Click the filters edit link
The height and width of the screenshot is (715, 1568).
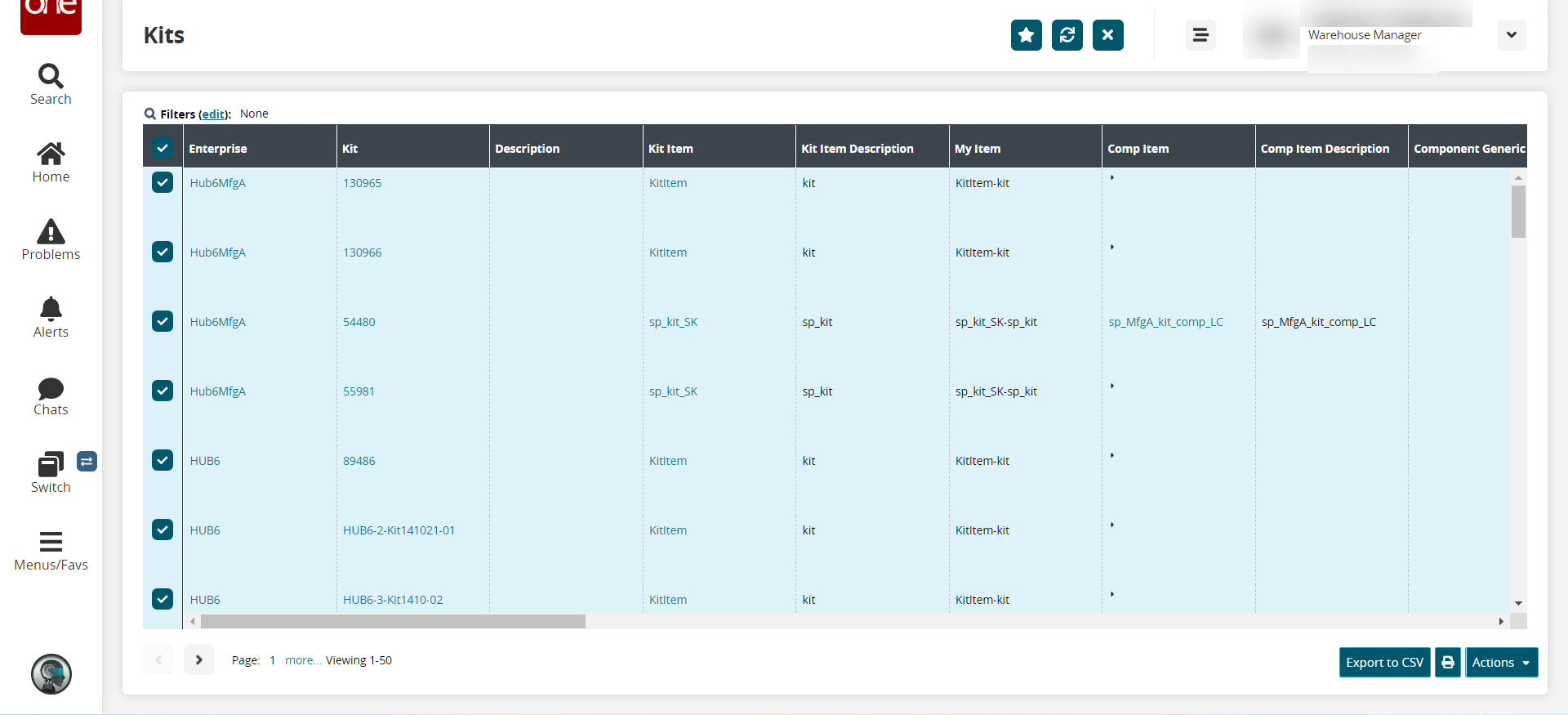tap(214, 114)
